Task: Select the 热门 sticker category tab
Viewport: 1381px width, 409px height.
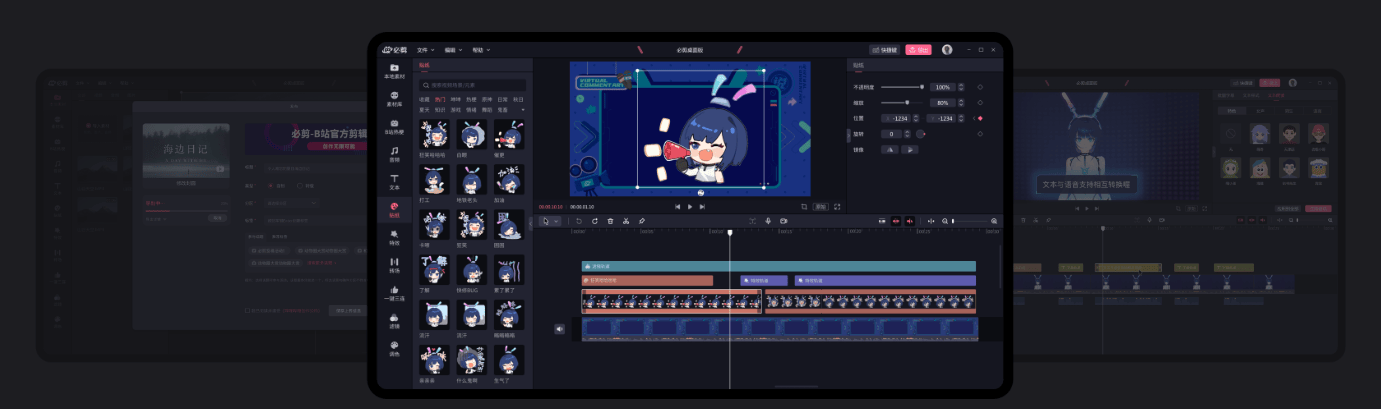Action: [440, 100]
